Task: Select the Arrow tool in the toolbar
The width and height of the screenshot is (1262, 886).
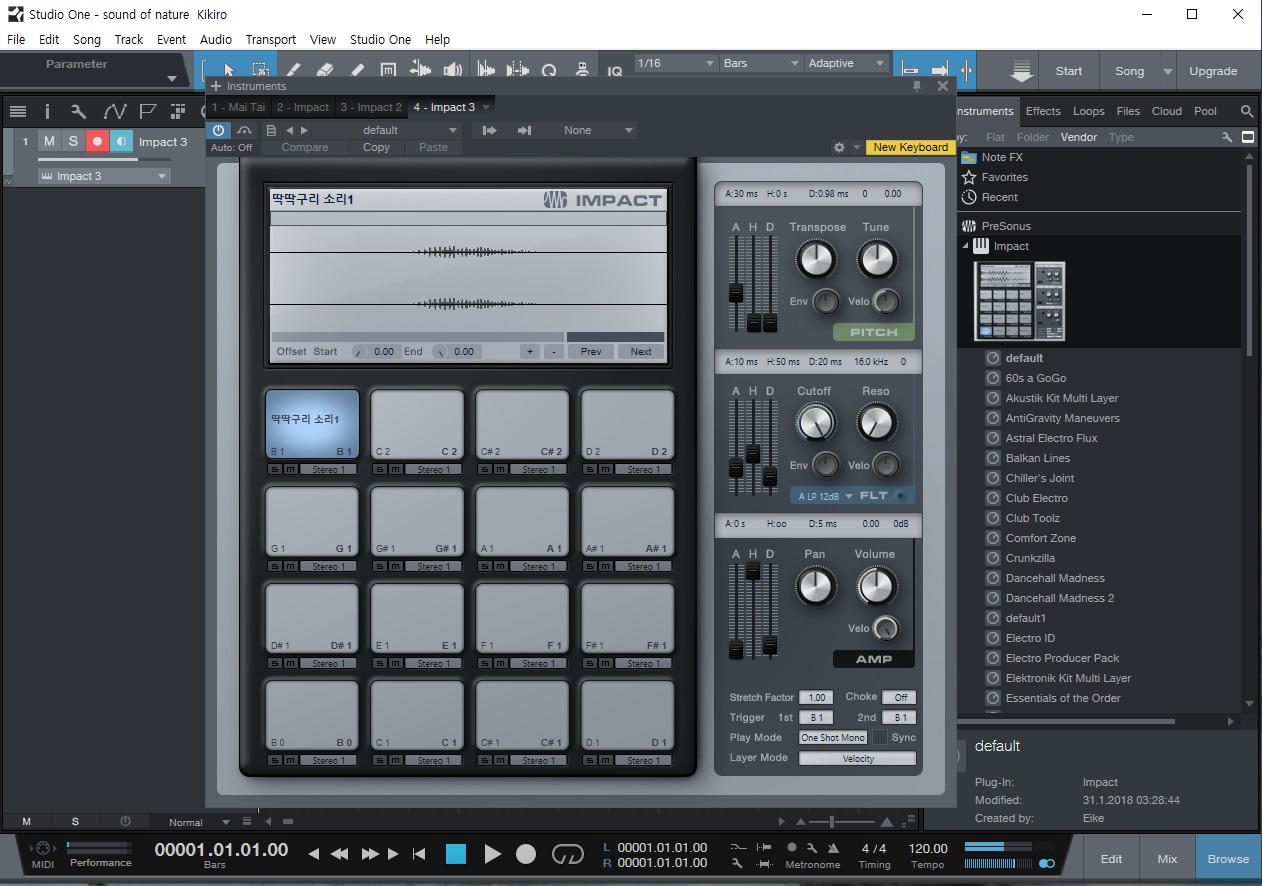Action: pos(229,71)
